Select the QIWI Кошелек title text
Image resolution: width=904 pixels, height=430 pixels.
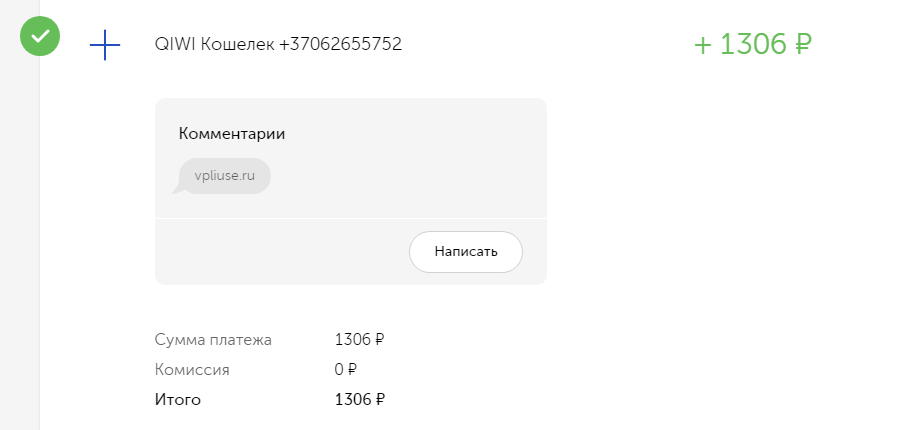214,44
